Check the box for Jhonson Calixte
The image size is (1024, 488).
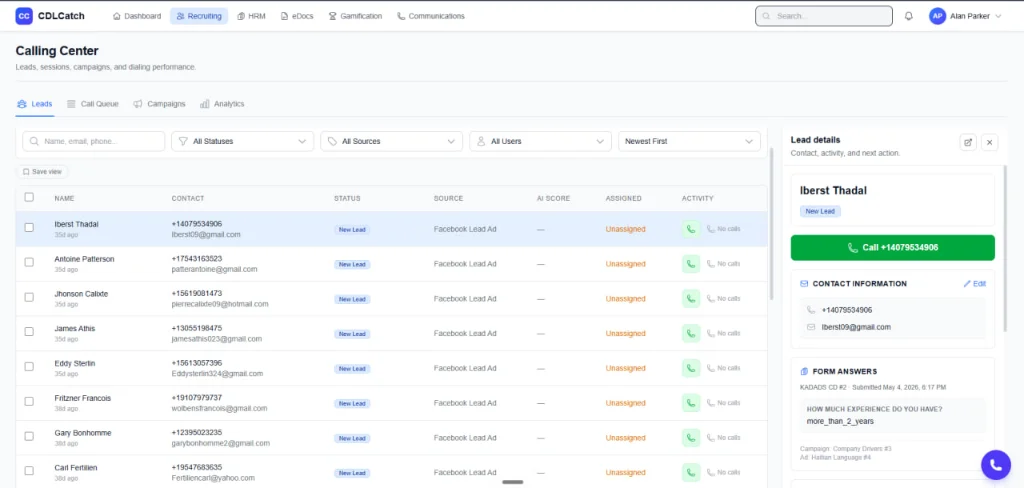point(29,297)
